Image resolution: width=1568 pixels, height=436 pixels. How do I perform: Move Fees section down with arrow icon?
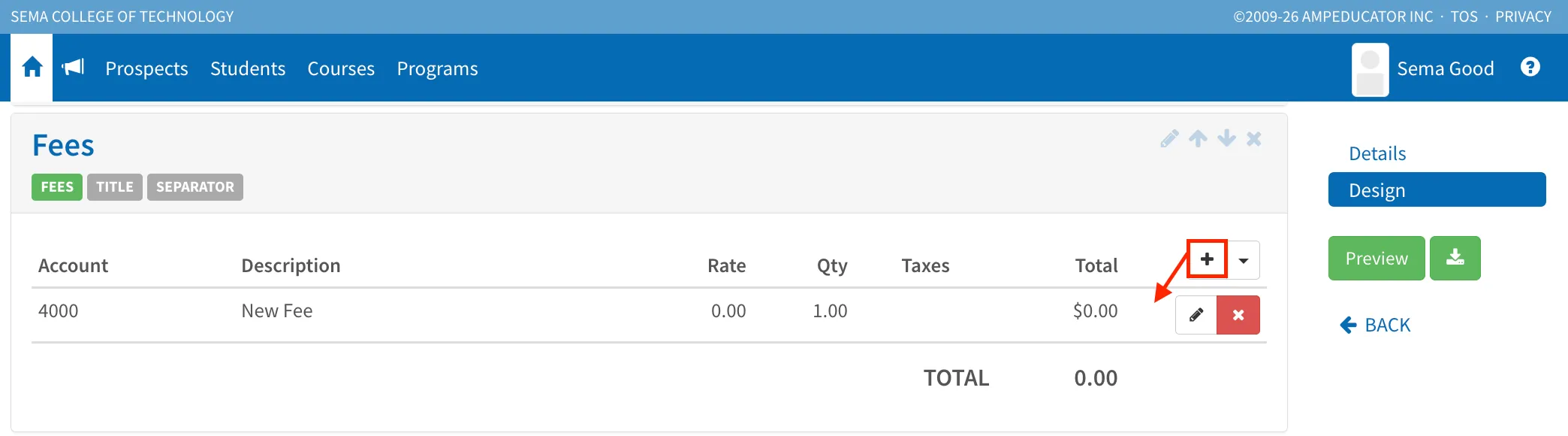(x=1226, y=138)
